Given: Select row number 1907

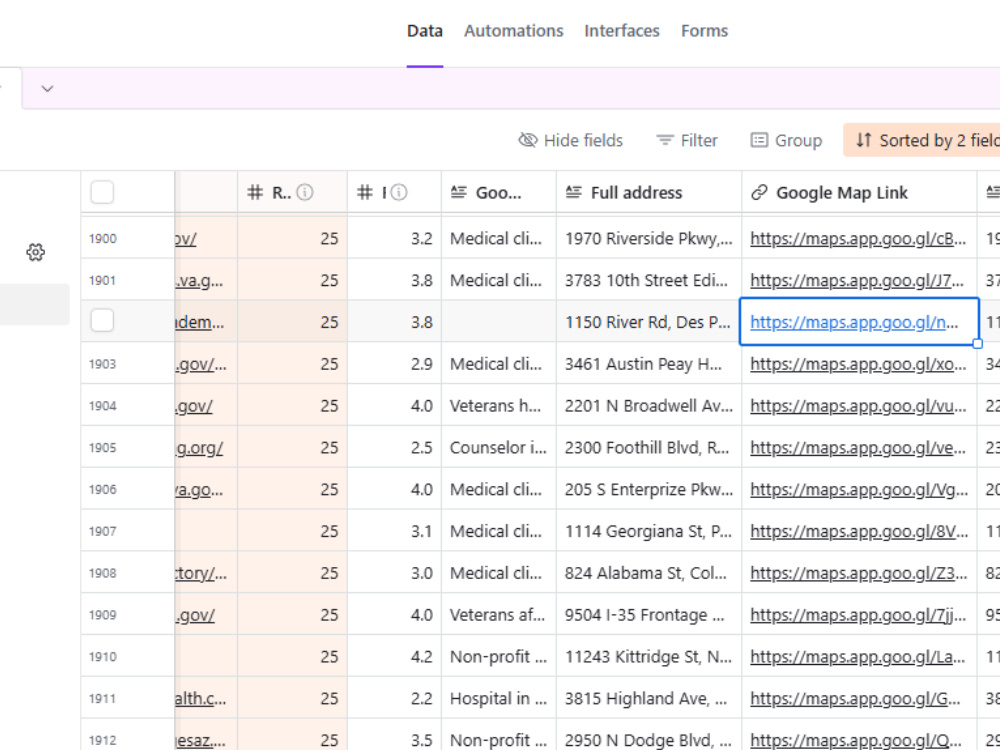Looking at the screenshot, I should pos(103,531).
